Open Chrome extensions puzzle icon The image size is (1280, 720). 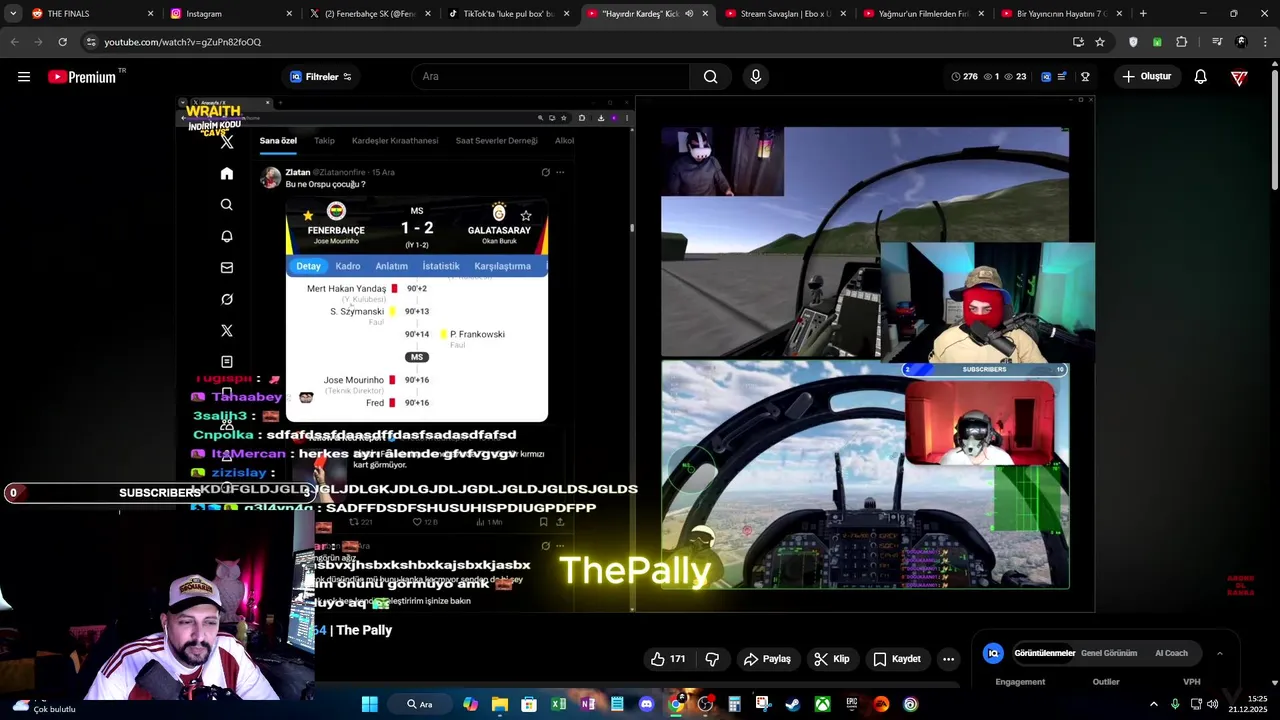(1181, 42)
